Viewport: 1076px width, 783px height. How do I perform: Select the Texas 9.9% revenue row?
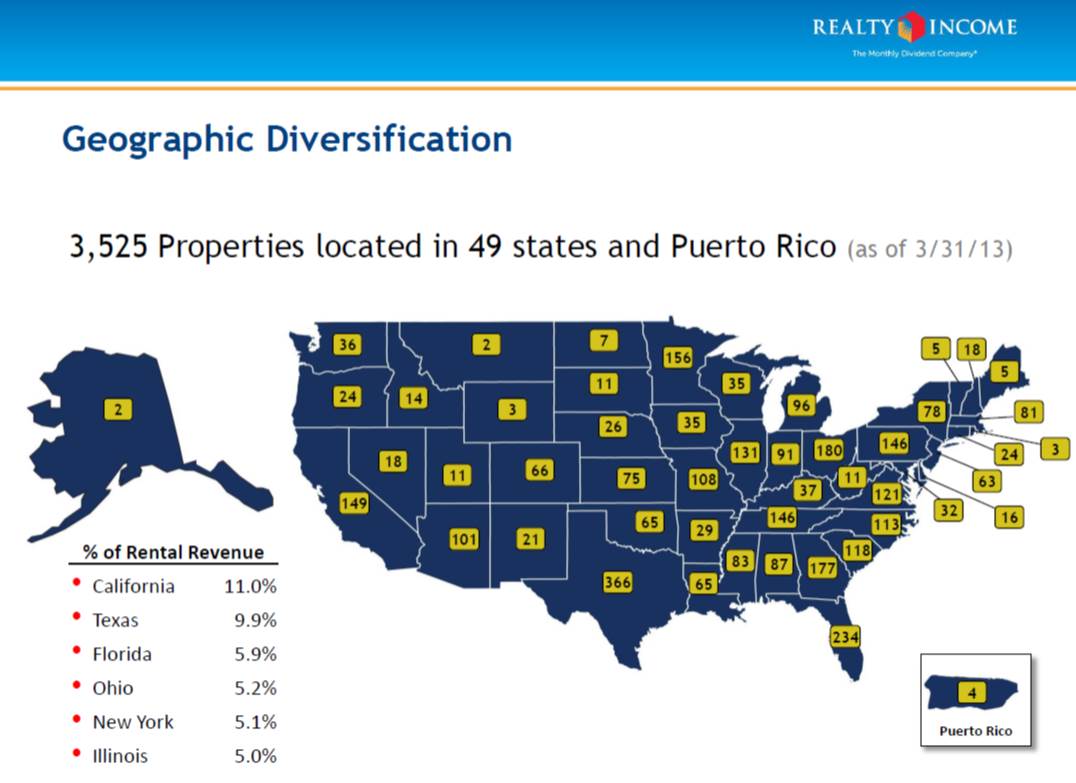point(176,620)
